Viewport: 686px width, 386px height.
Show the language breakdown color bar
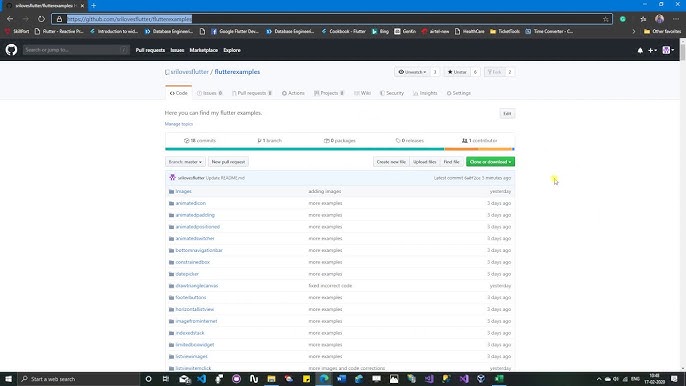tap(340, 149)
